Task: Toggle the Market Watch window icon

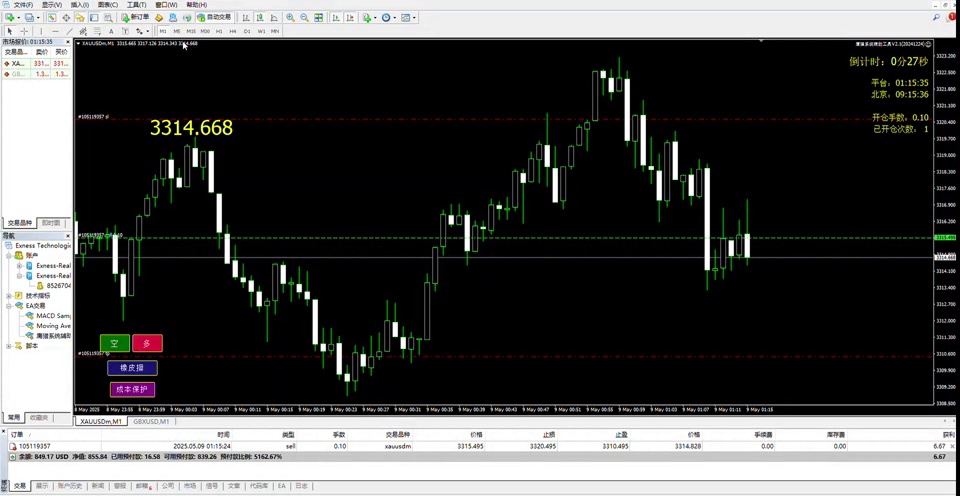Action: point(51,18)
